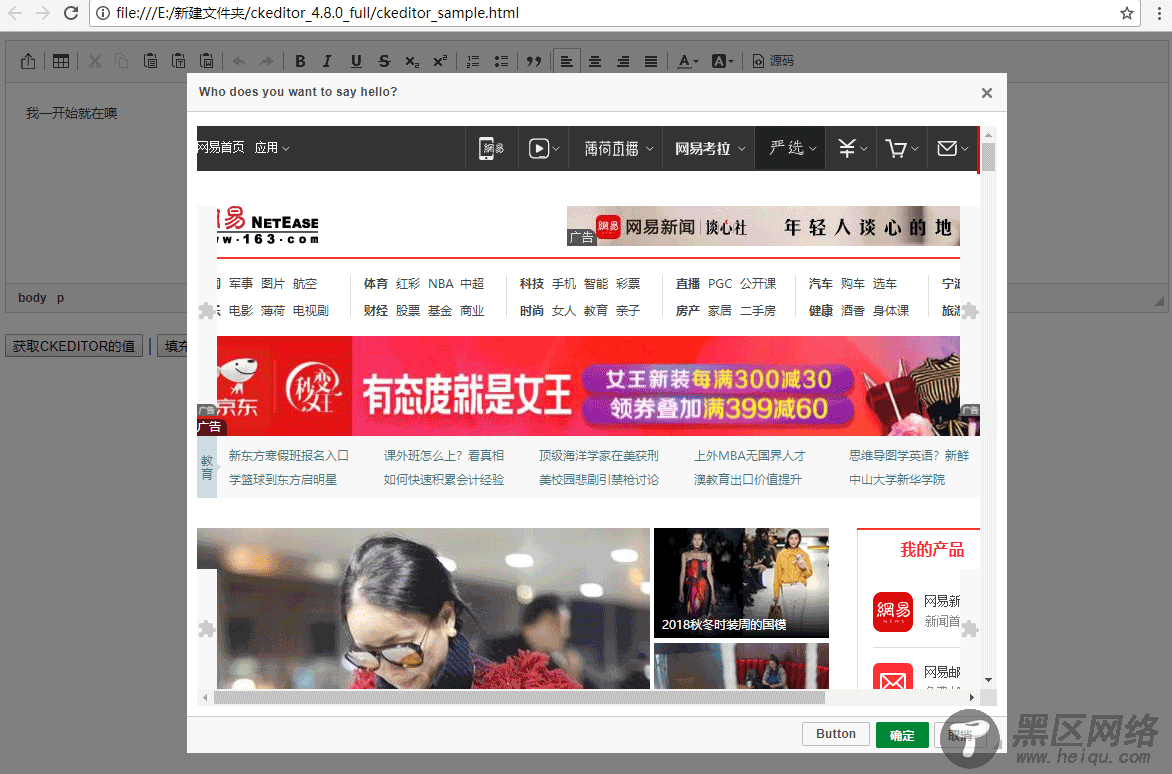Click Paste as plain text icon
The height and width of the screenshot is (774, 1172).
tap(179, 61)
